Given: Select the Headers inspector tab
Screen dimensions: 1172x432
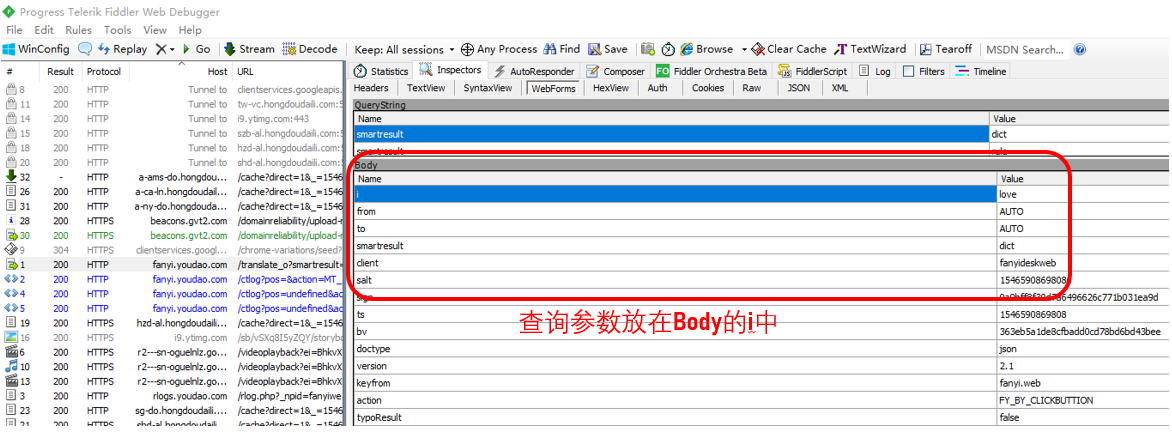Looking at the screenshot, I should pos(371,87).
